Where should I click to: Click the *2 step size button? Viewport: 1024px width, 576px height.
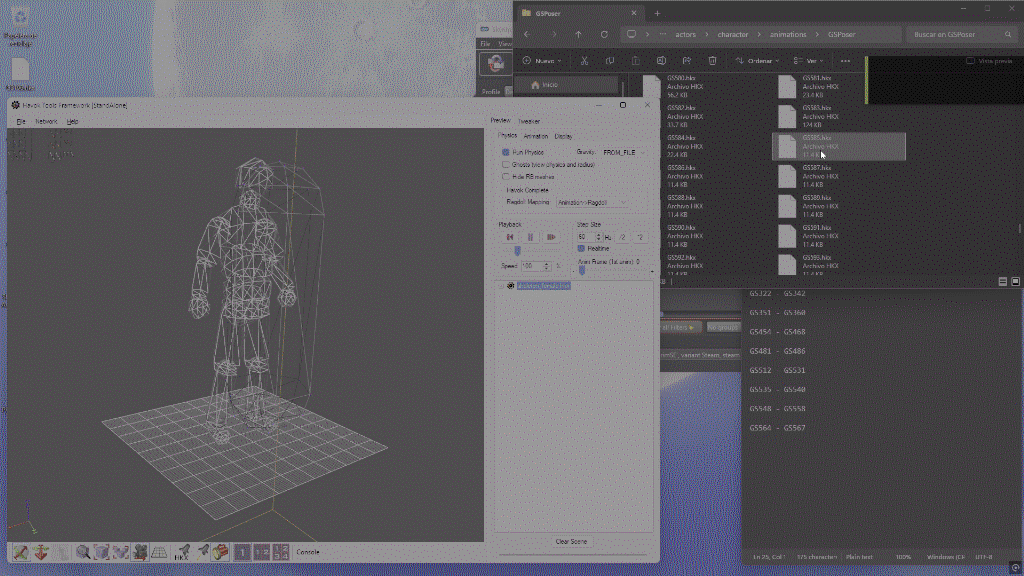click(x=640, y=237)
